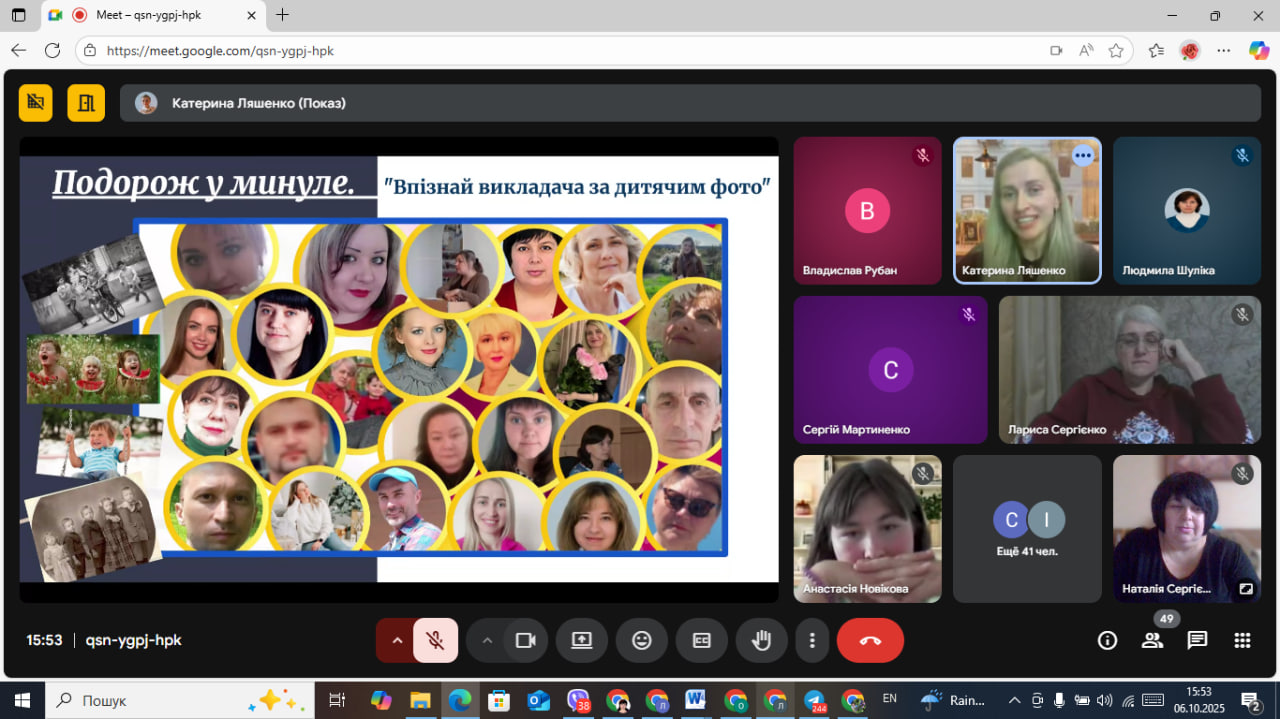Open the meeting details info icon
The height and width of the screenshot is (719, 1280).
coord(1107,640)
